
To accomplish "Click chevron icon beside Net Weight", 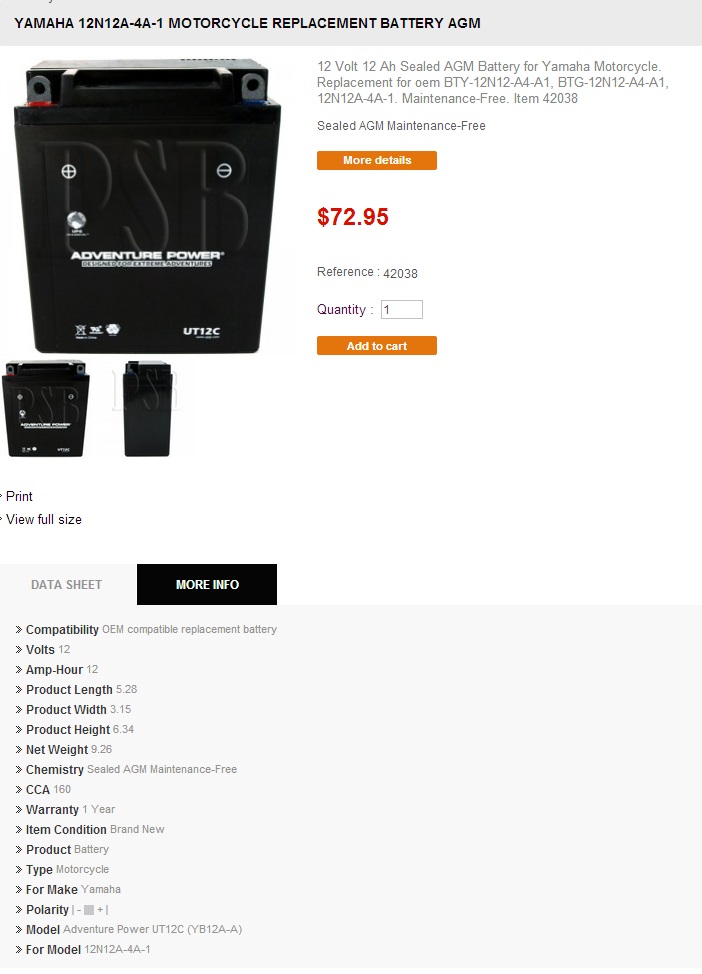I will click(19, 750).
